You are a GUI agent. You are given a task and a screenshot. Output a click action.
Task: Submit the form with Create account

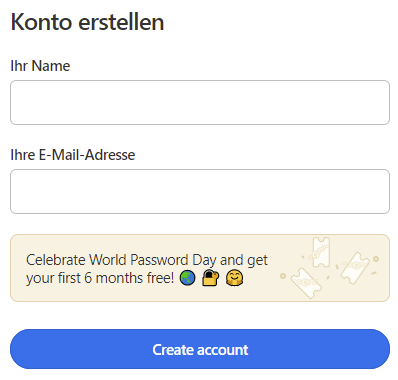[x=200, y=349]
